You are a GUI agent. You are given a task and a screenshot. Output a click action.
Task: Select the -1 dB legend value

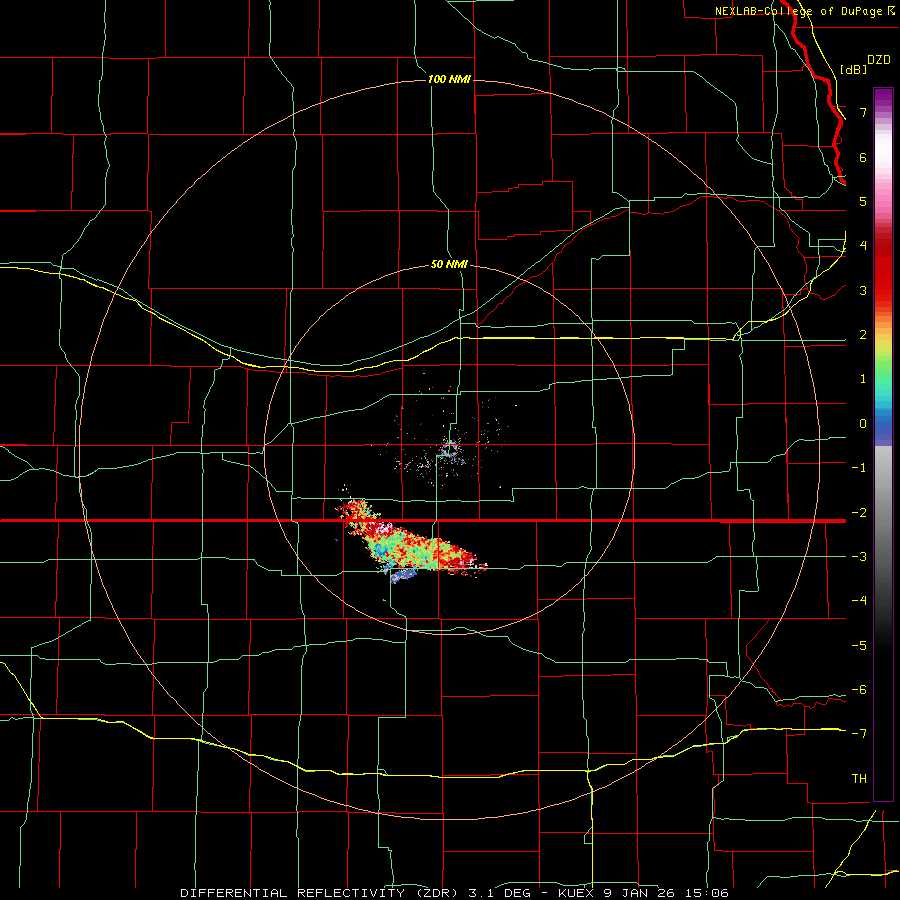pos(859,468)
